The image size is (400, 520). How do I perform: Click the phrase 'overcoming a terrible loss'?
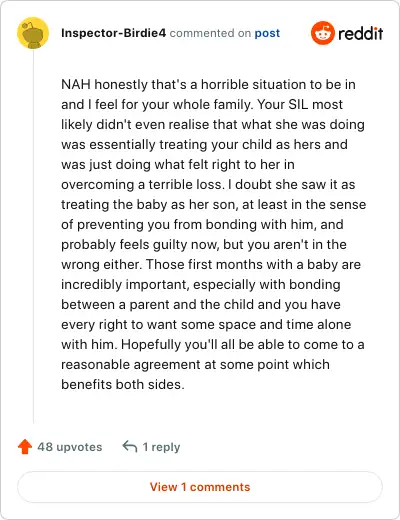click(141, 184)
